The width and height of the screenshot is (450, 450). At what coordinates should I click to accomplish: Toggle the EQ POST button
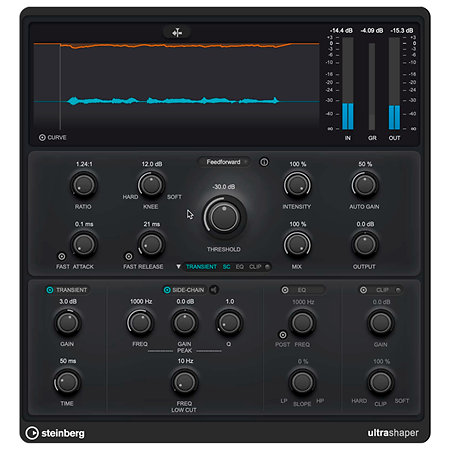tap(282, 334)
